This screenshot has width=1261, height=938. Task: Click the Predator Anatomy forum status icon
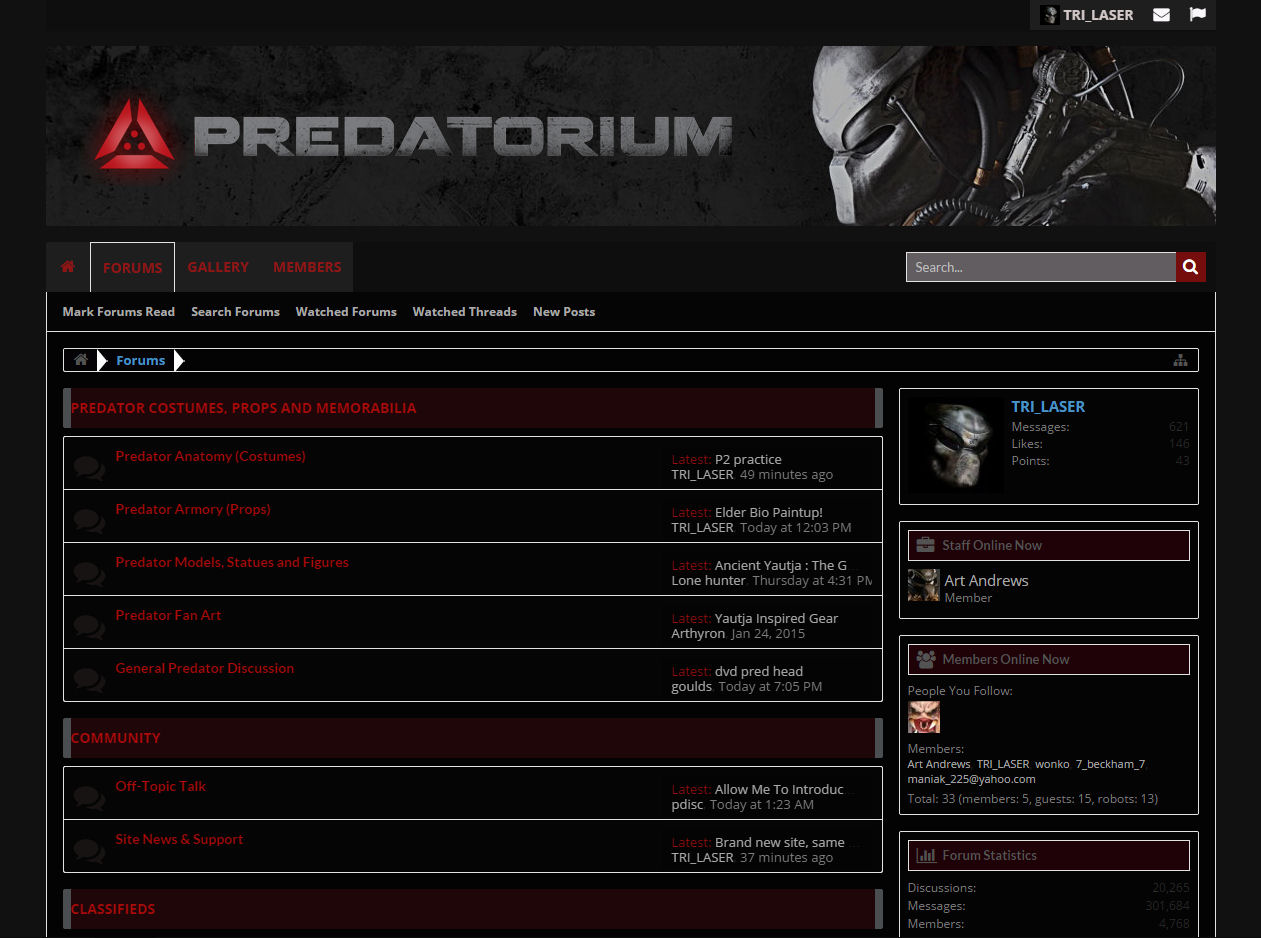tap(89, 467)
